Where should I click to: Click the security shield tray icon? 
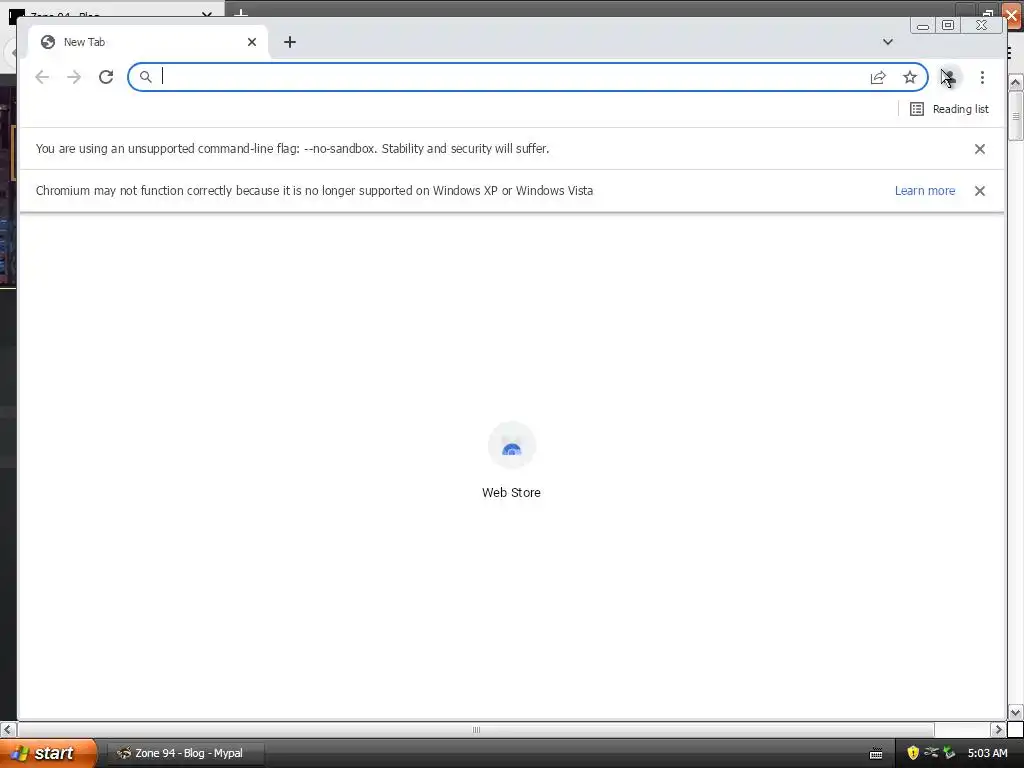913,753
